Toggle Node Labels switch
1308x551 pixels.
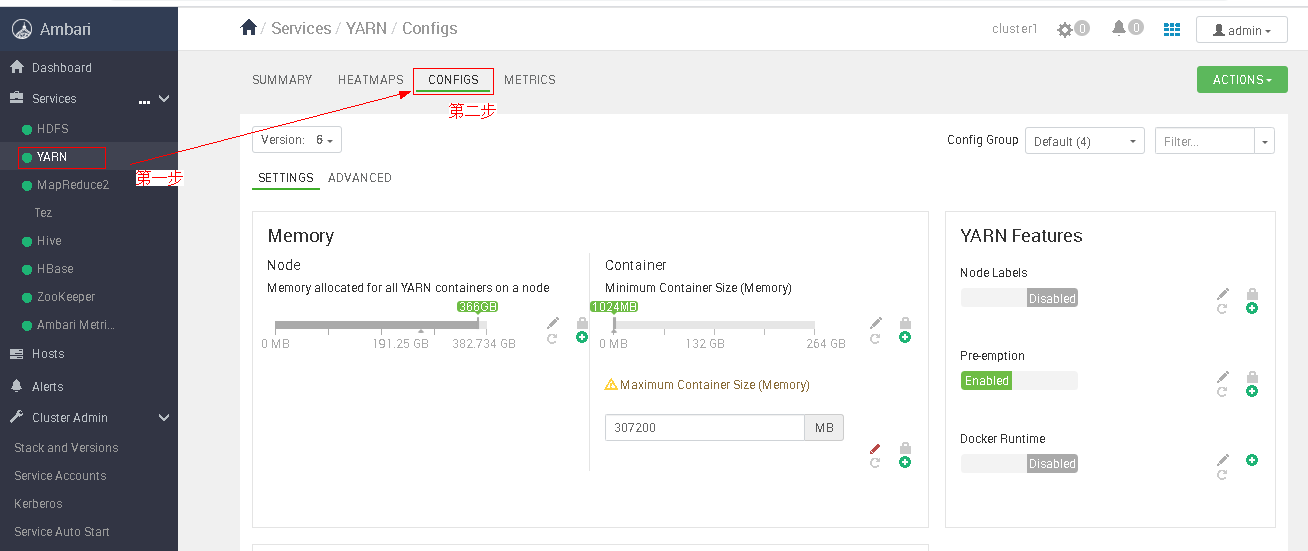[1019, 298]
